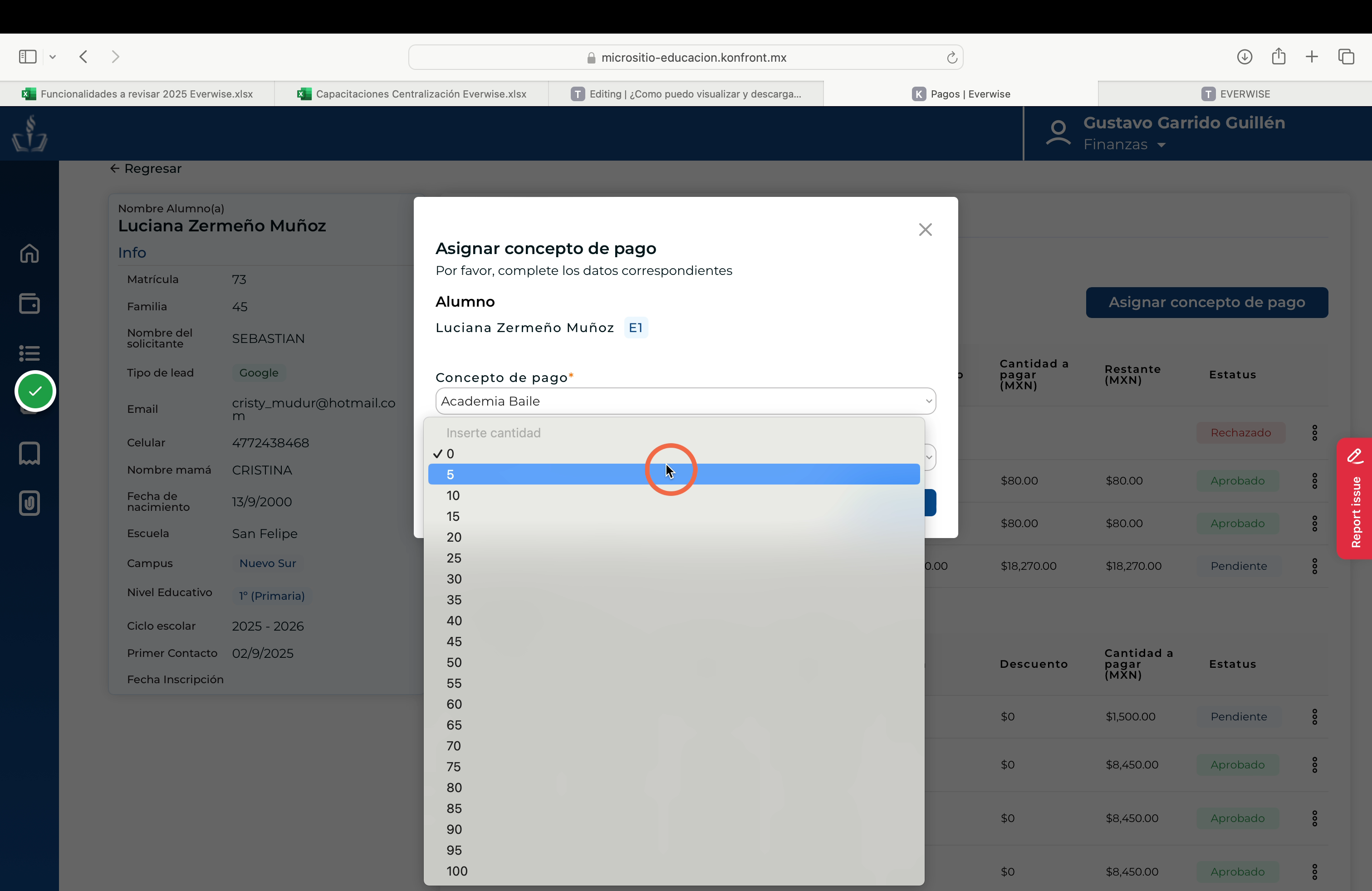The image size is (1372, 891).
Task: Open the three-dot menu on the $18,270.00 Pendiente row
Action: (x=1314, y=566)
